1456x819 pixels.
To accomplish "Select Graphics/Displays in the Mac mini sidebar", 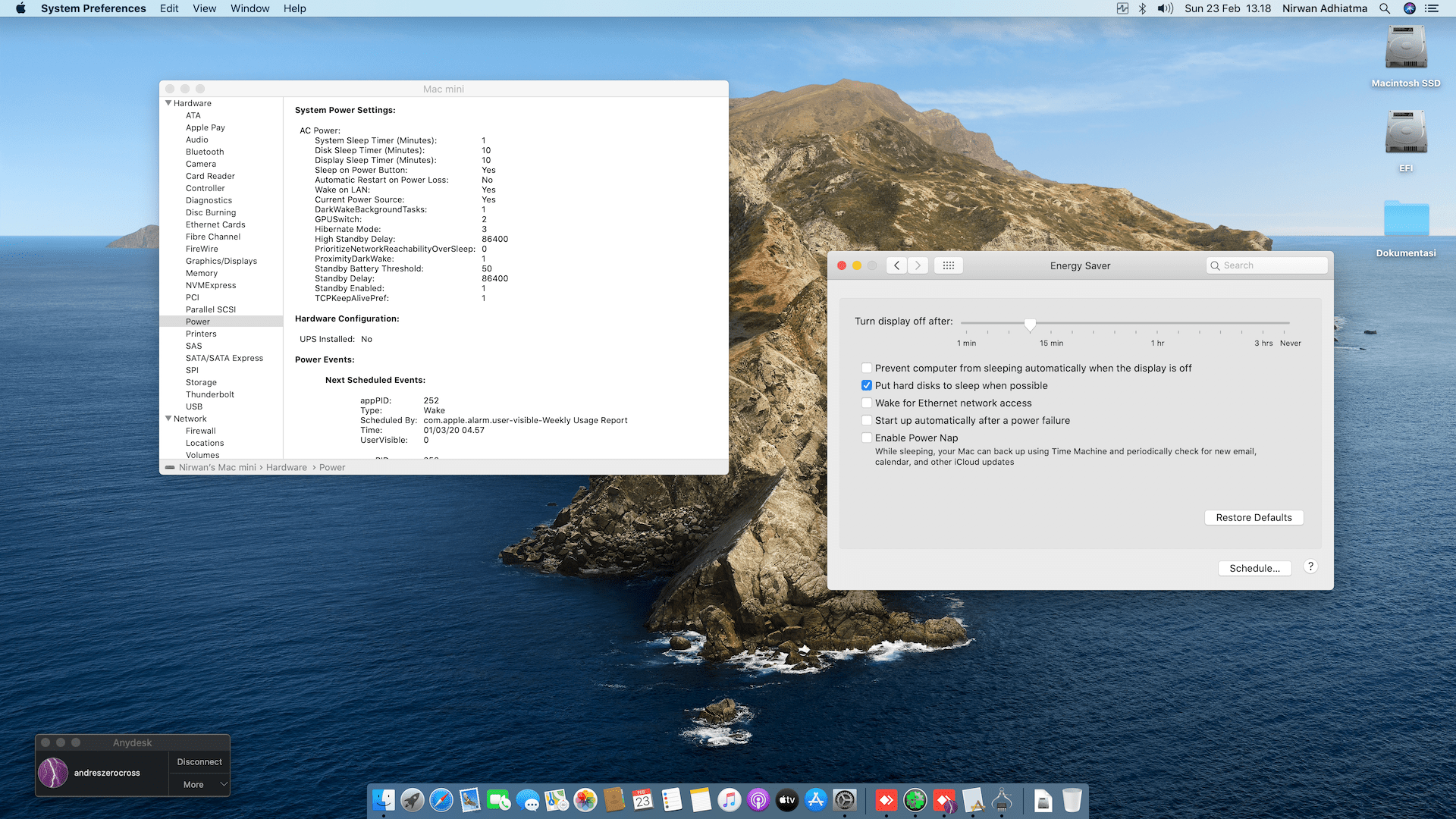I will [x=221, y=261].
